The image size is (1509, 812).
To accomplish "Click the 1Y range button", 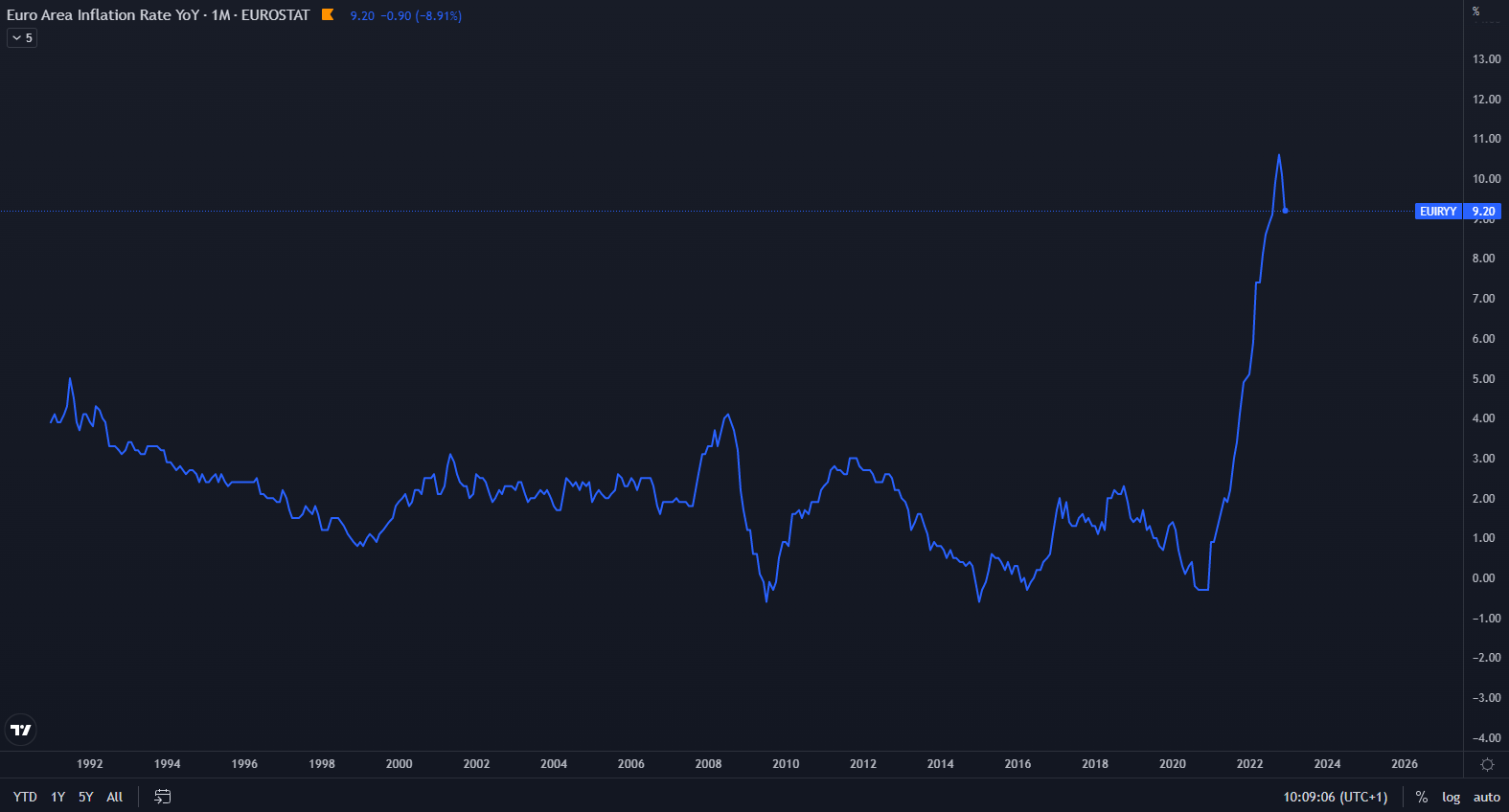I will click(x=57, y=797).
